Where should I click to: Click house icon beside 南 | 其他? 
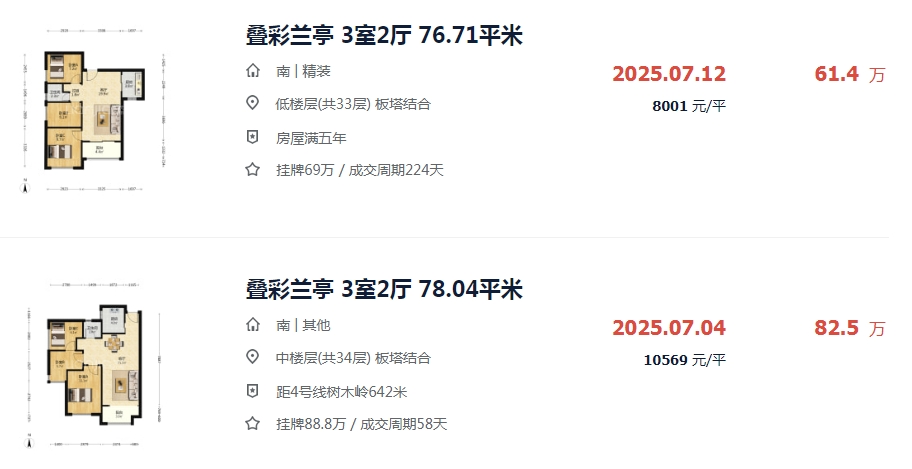[253, 325]
